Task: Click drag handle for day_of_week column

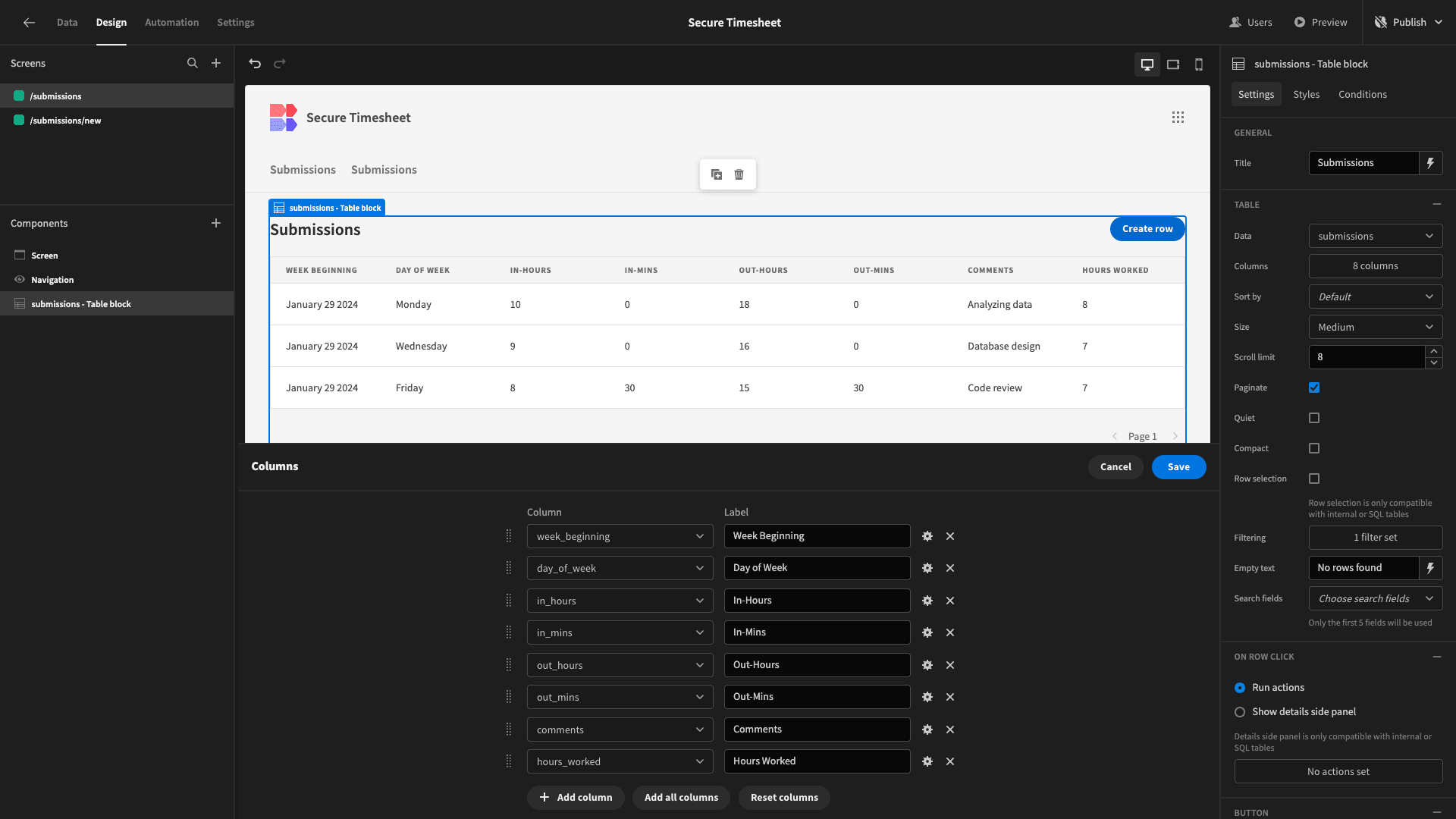Action: (x=509, y=568)
